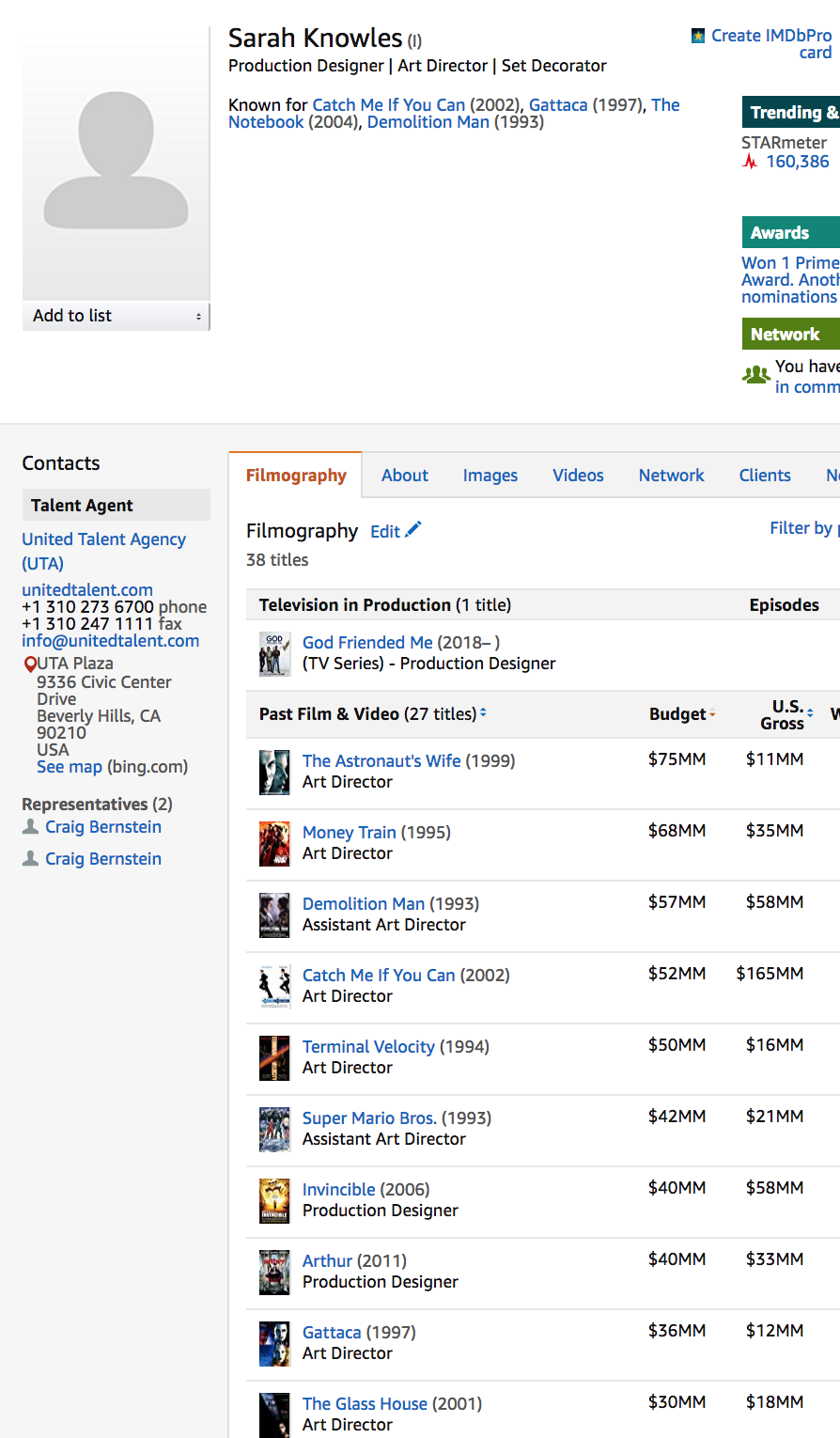Select the Filmography tab

[296, 476]
